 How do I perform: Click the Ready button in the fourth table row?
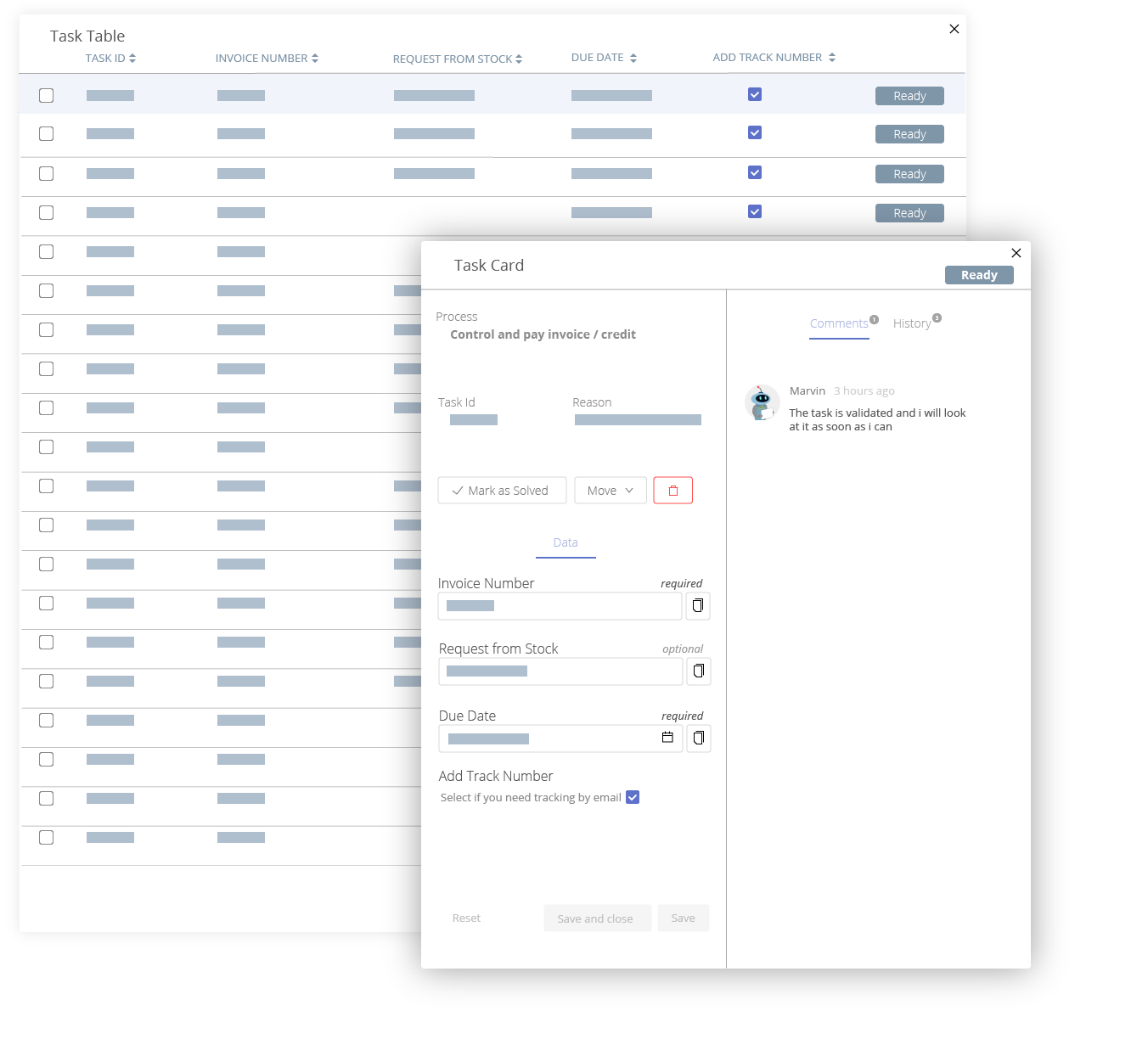909,213
